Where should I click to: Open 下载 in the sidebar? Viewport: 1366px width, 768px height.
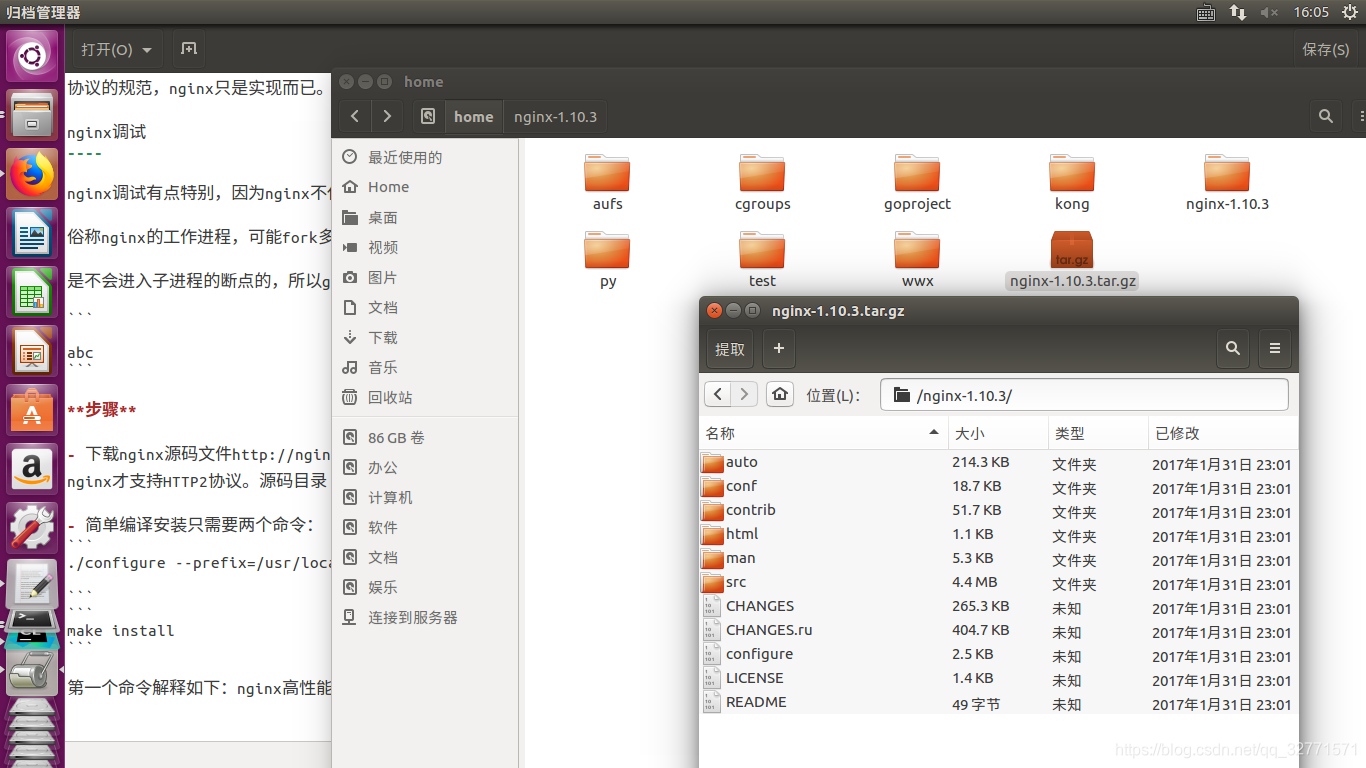[383, 337]
